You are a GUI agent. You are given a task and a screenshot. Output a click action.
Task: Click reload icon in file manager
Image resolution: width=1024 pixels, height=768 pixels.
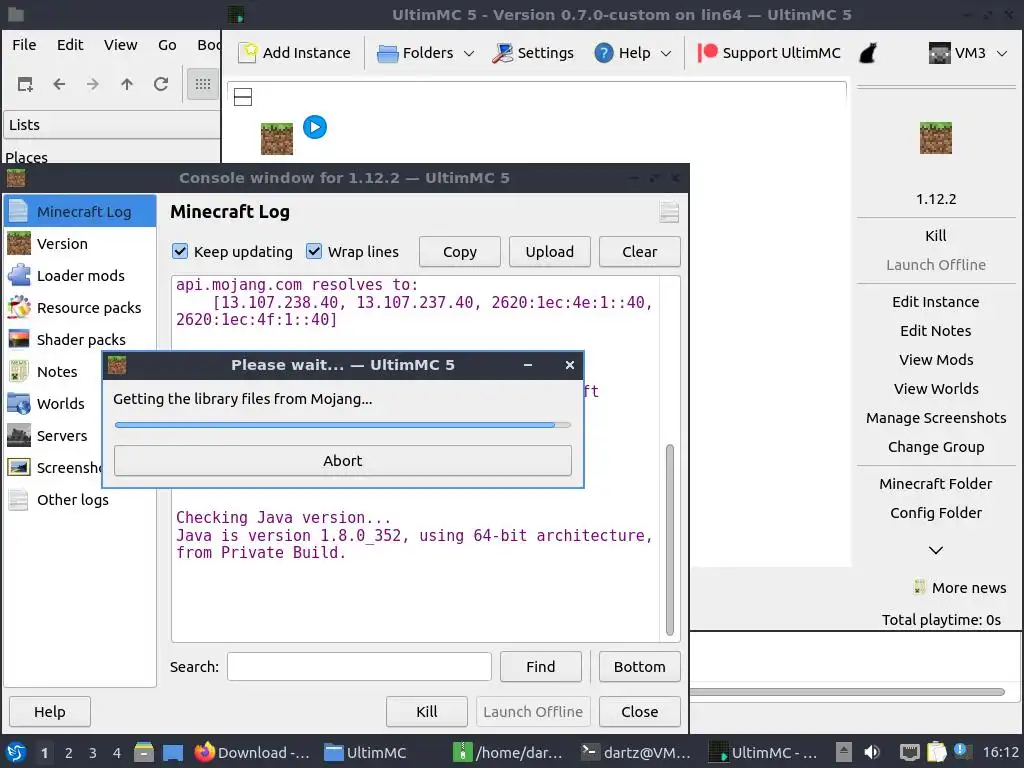(x=161, y=84)
